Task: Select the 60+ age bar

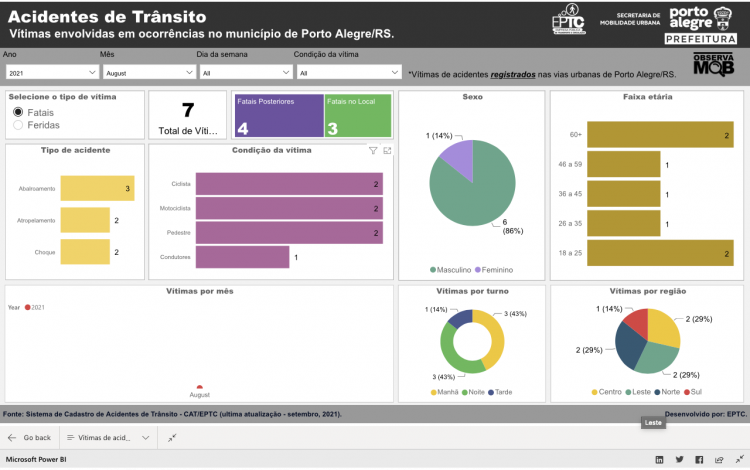Action: click(x=660, y=134)
